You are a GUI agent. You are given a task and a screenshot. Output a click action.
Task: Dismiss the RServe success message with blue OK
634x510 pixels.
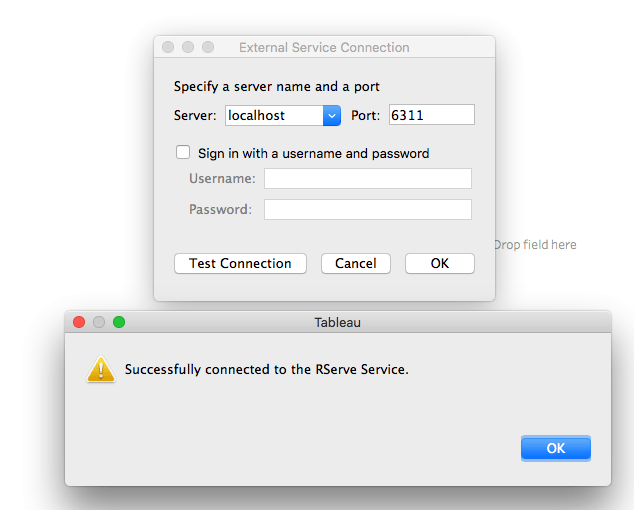coord(556,448)
